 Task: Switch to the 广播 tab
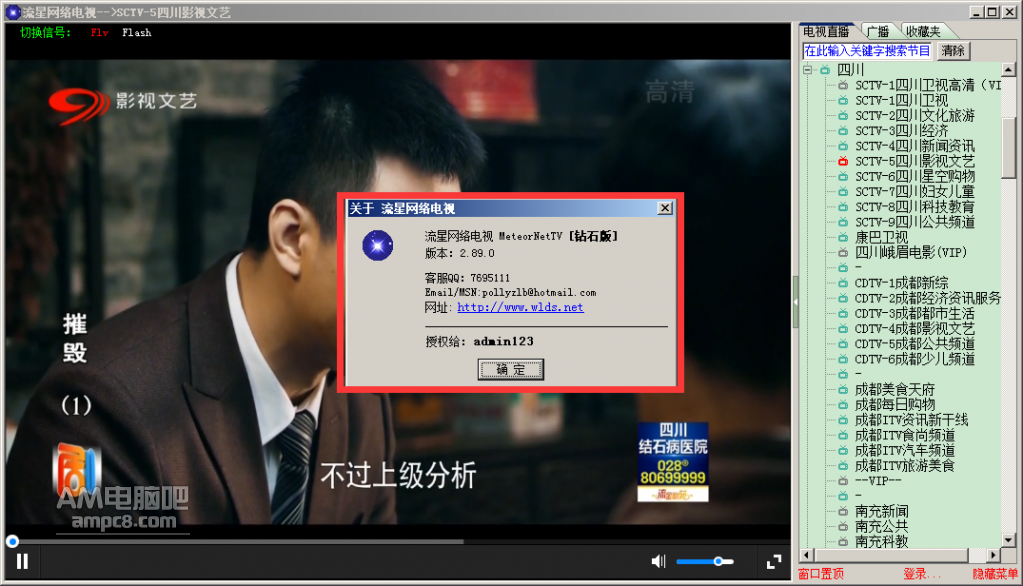878,31
